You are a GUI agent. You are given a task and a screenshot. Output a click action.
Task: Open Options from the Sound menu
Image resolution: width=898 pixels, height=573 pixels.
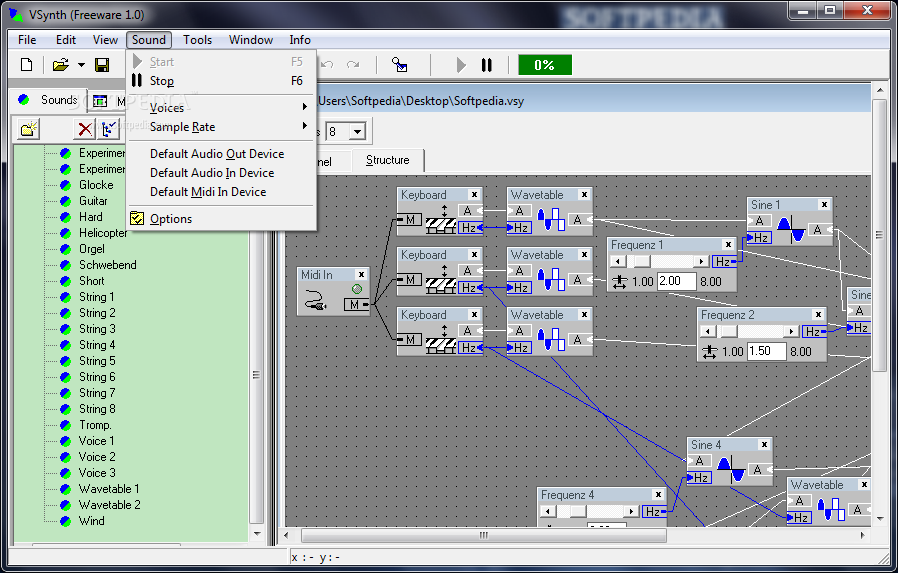pos(222,219)
